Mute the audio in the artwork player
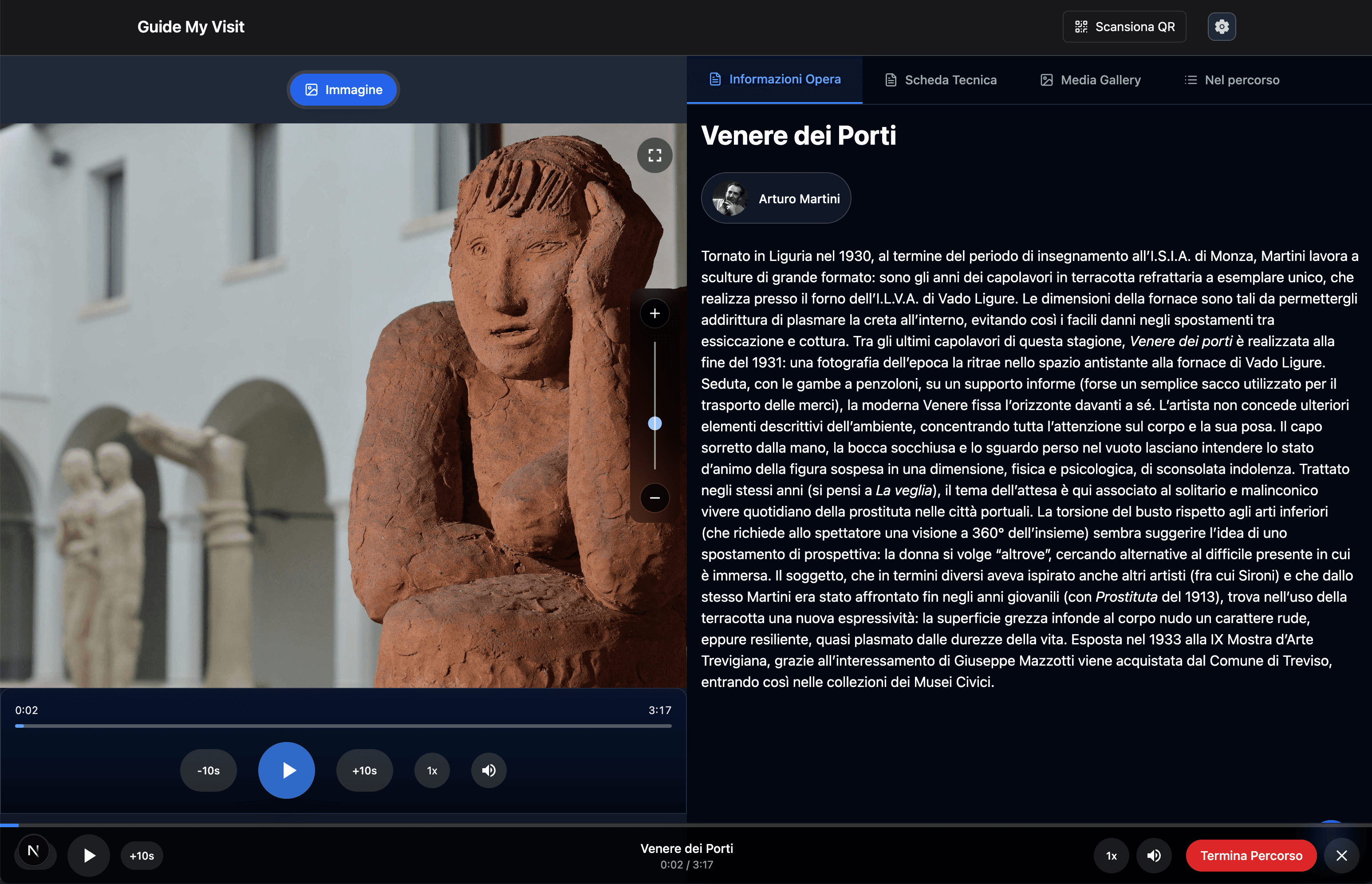This screenshot has height=884, width=1372. coord(488,770)
